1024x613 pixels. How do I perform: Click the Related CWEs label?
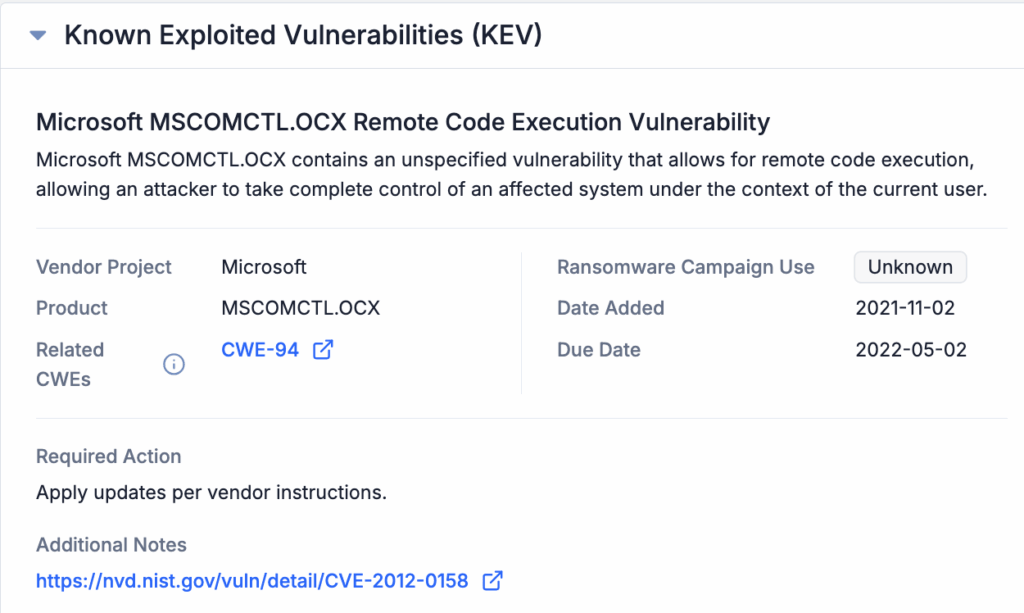70,364
